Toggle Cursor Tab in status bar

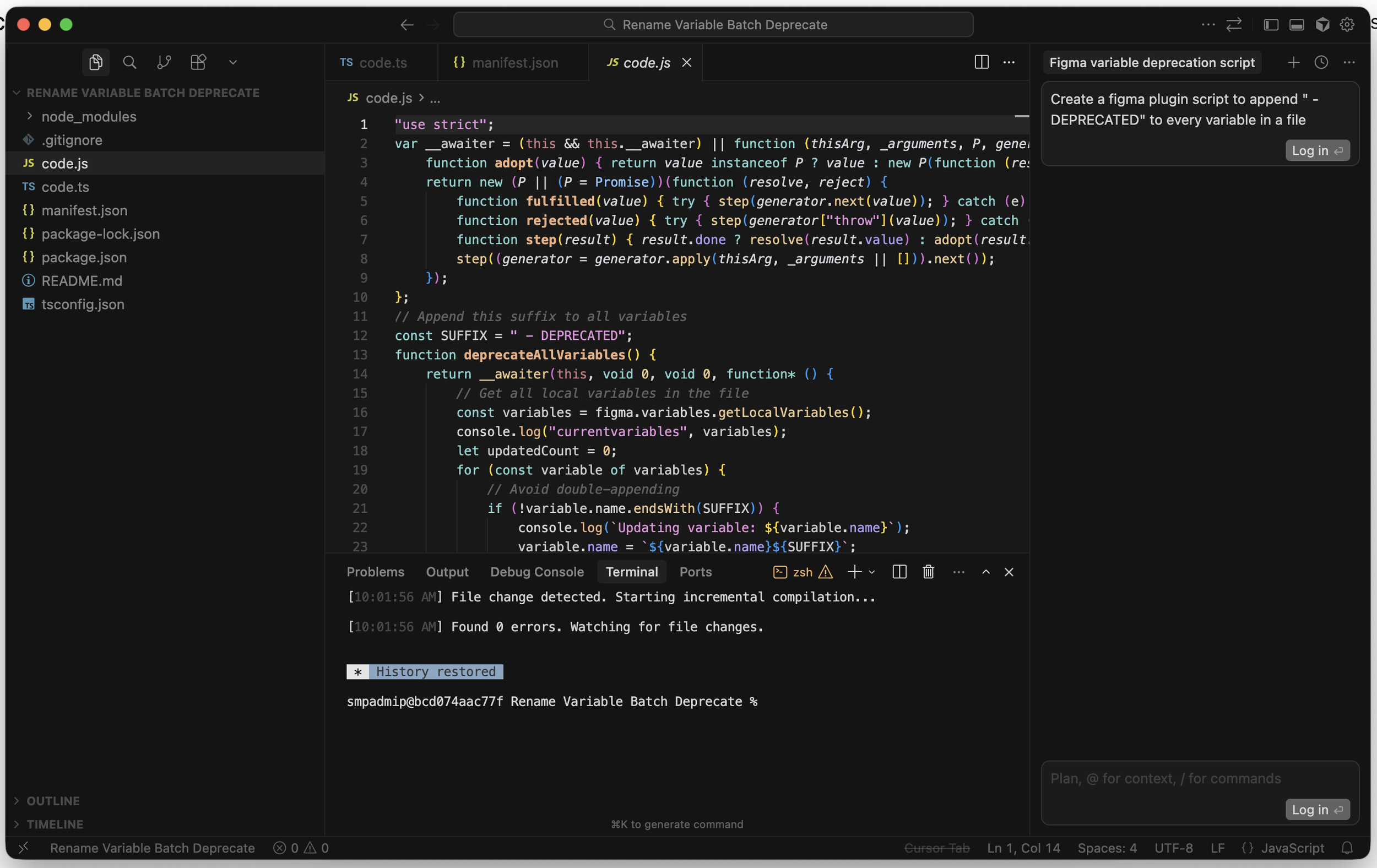[x=937, y=848]
